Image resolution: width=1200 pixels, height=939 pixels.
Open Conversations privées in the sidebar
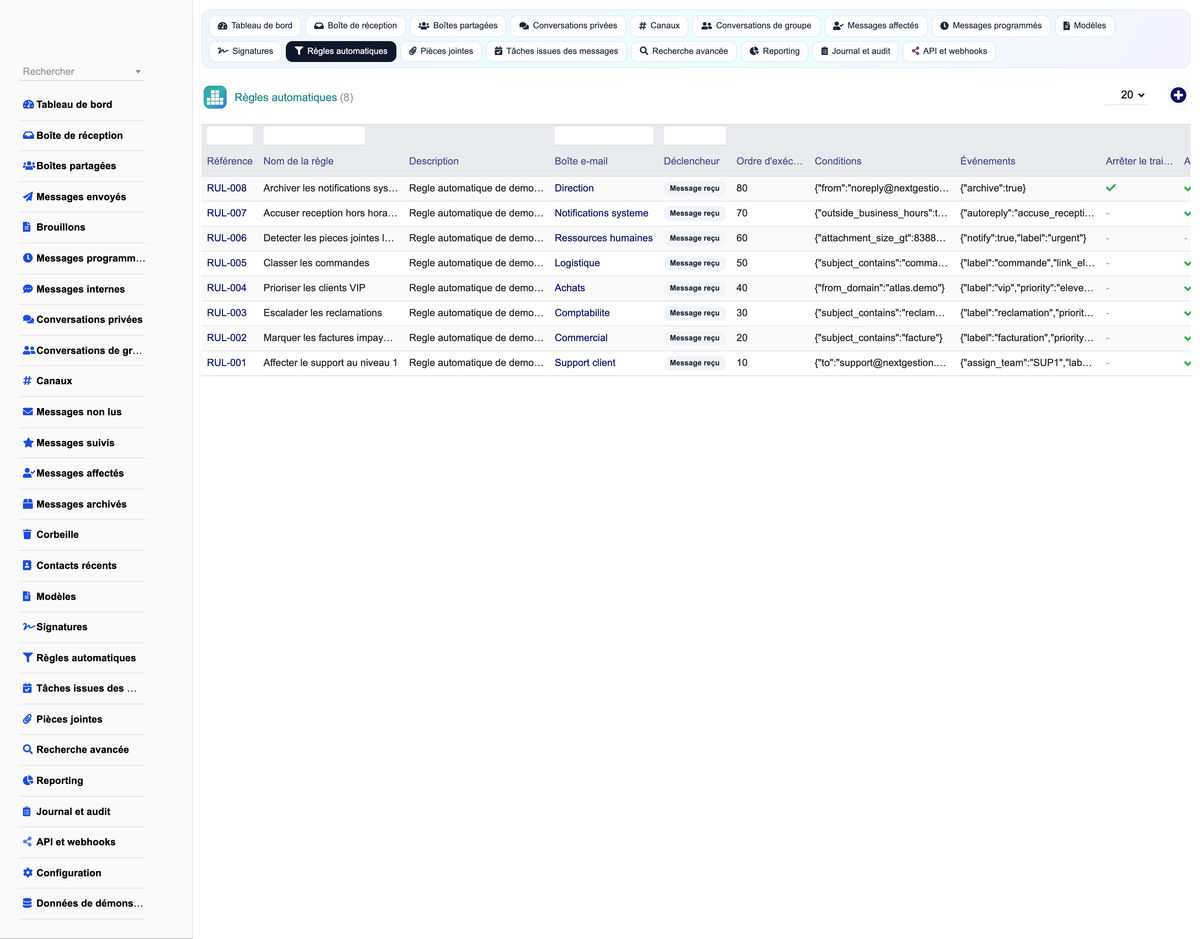point(83,320)
